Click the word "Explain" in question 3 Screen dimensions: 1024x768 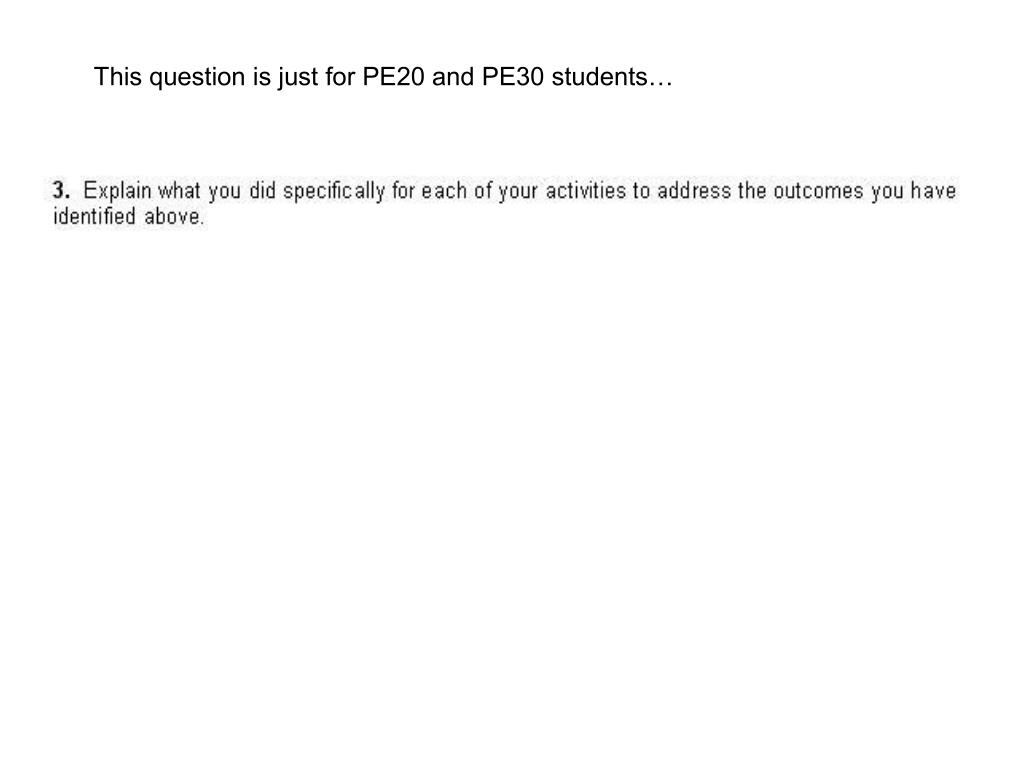click(118, 191)
